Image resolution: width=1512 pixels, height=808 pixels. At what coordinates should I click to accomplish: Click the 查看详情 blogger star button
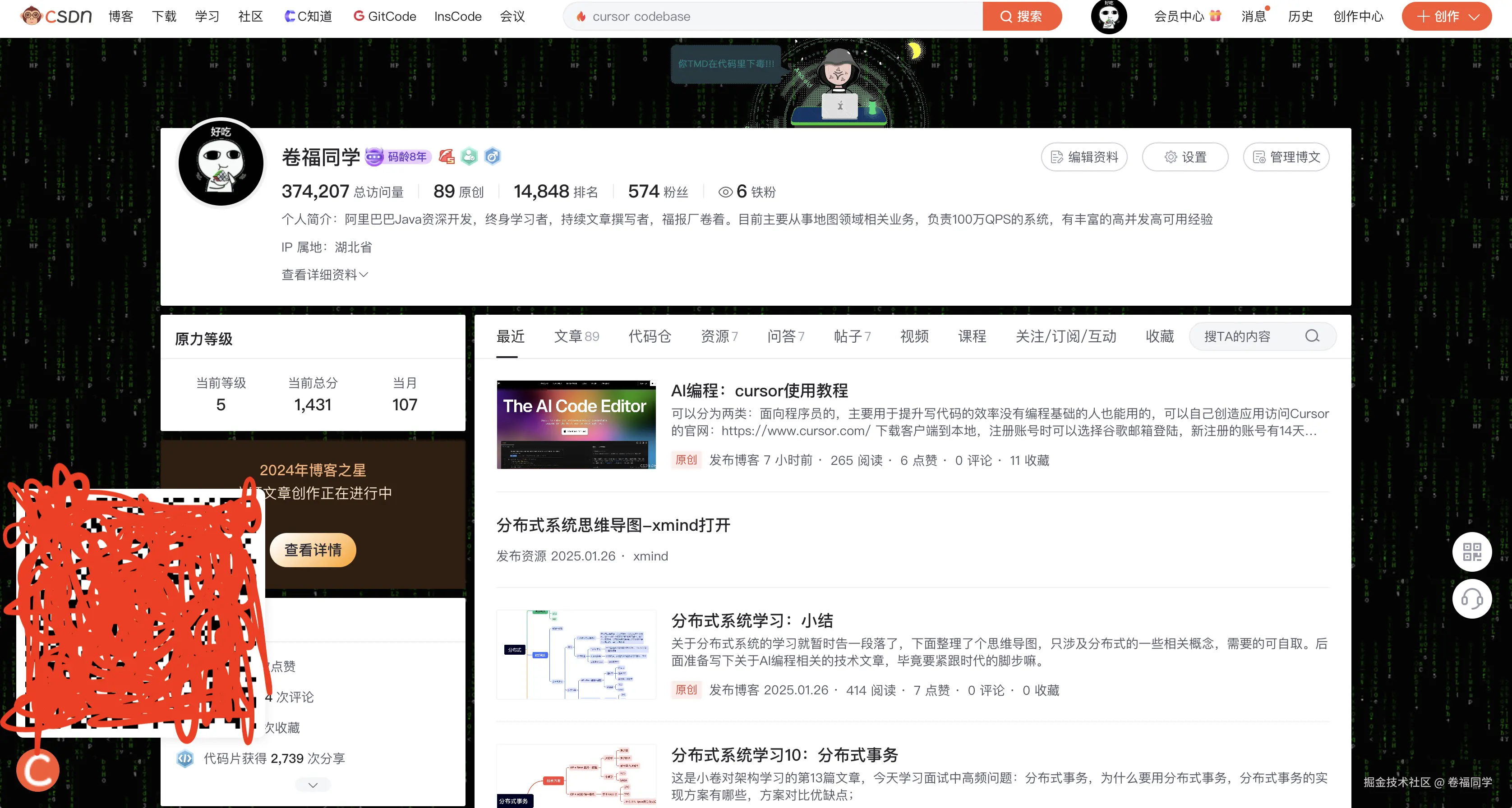point(313,550)
